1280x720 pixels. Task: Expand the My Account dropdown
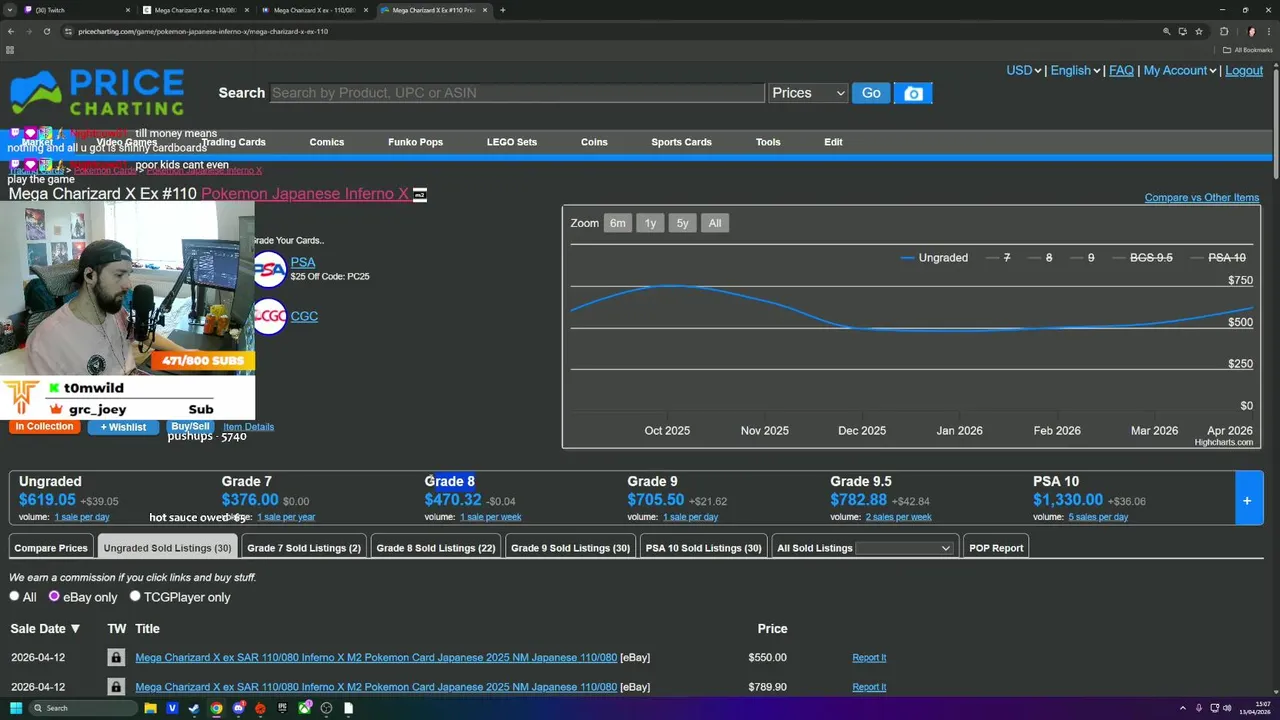pyautogui.click(x=1180, y=70)
